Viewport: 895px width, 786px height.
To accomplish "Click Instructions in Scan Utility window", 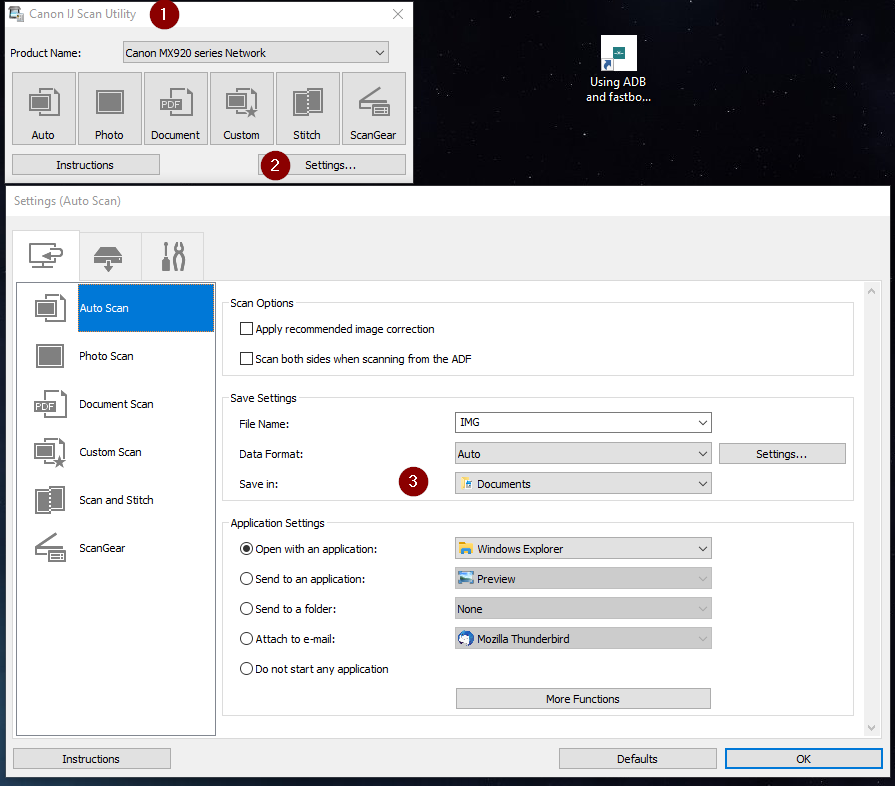I will [86, 165].
